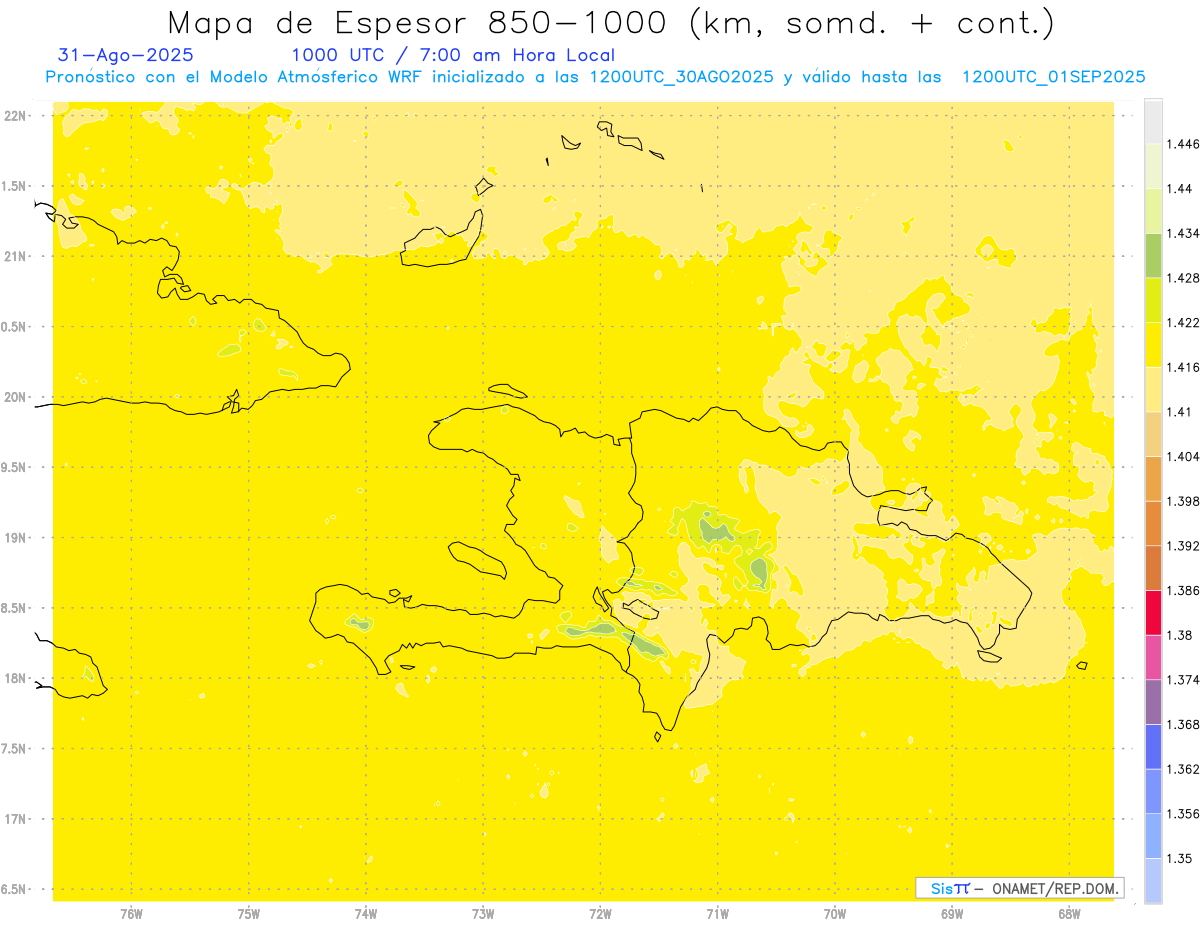Click the '76W' longitude label
Image resolution: width=1200 pixels, height=927 pixels.
pyautogui.click(x=132, y=914)
